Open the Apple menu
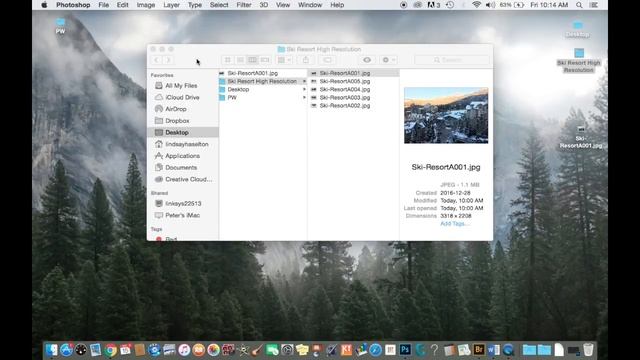 click(44, 5)
